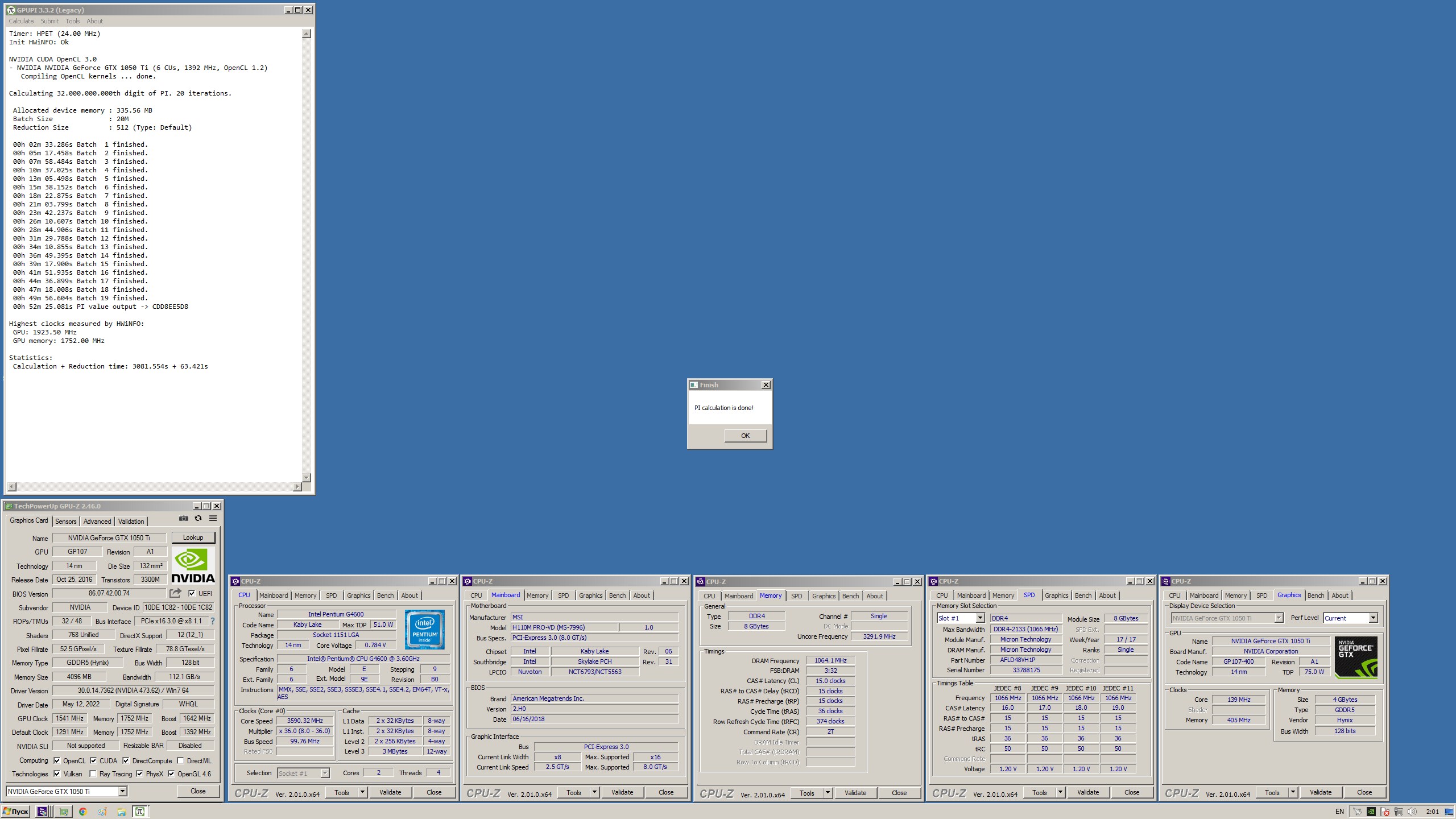Click the GPUPI vertical scrollbar up arrow
1456x819 pixels.
point(307,34)
